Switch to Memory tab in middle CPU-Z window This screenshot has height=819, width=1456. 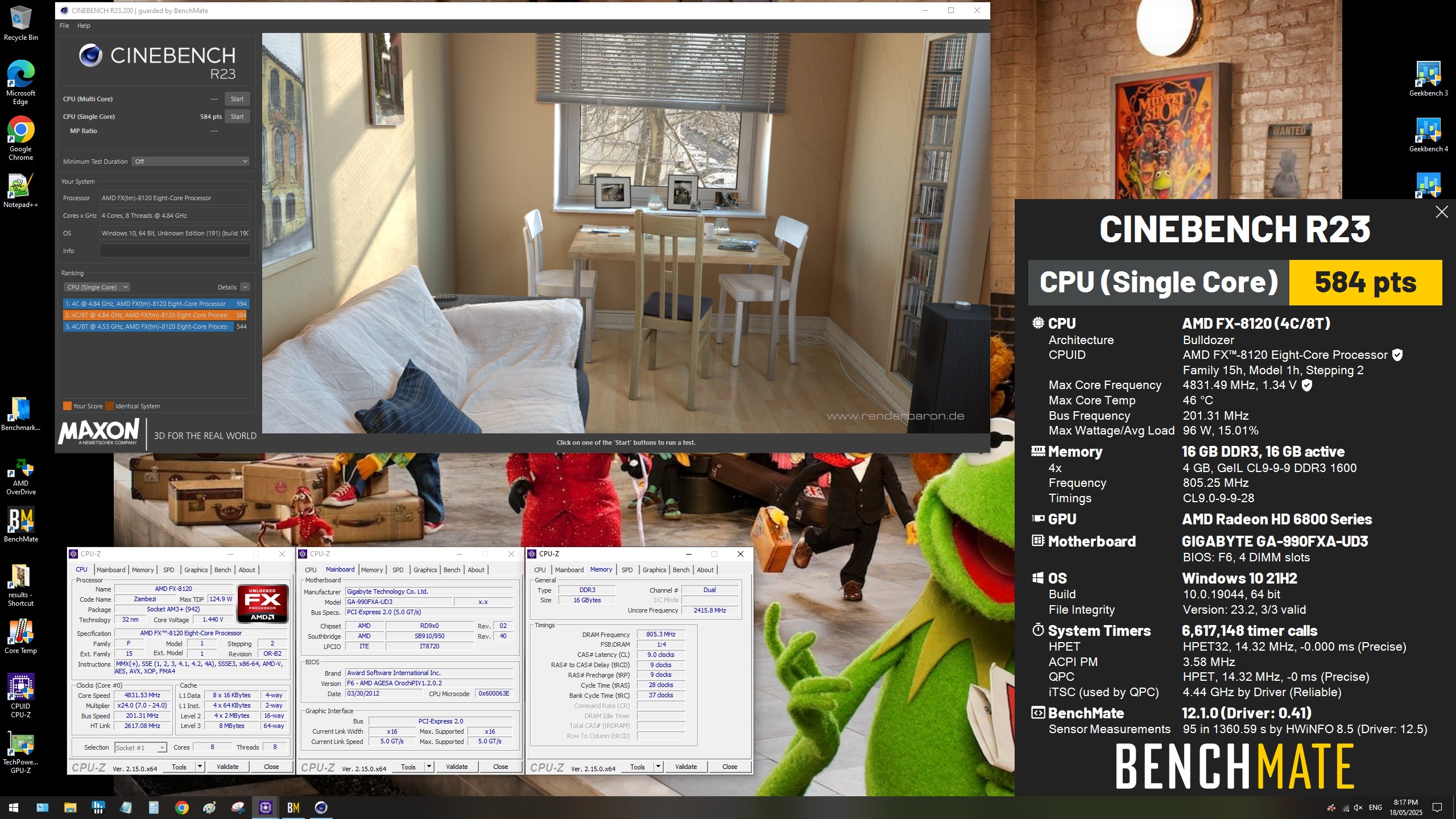point(372,570)
